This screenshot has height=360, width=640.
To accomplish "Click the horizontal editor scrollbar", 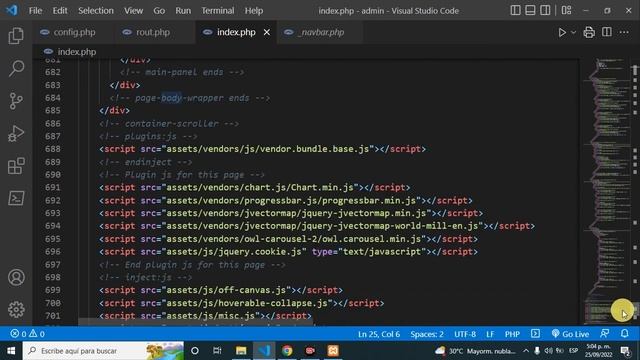I will click(x=196, y=322).
